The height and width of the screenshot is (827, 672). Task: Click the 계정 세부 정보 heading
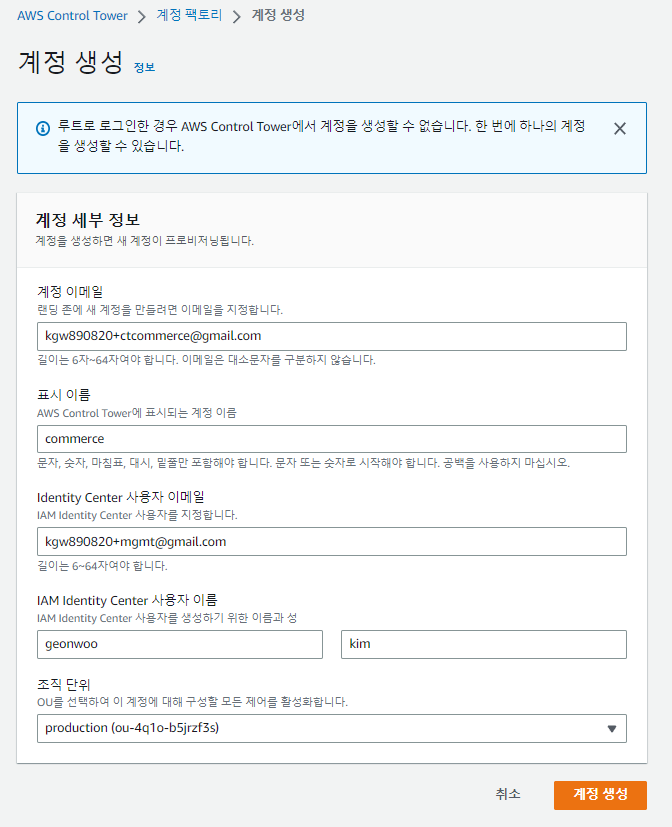(88, 219)
